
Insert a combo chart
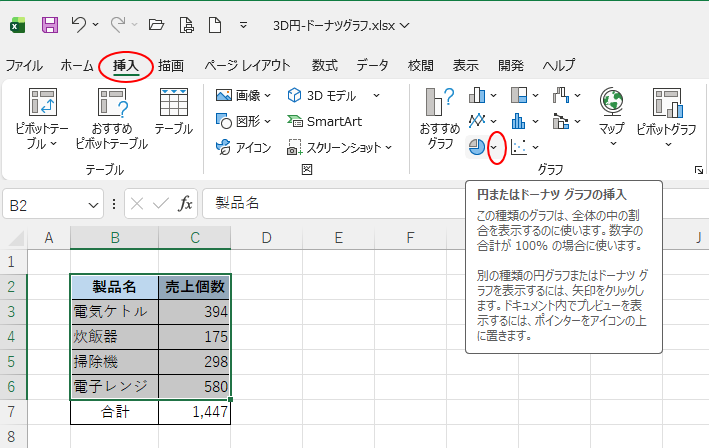(561, 121)
